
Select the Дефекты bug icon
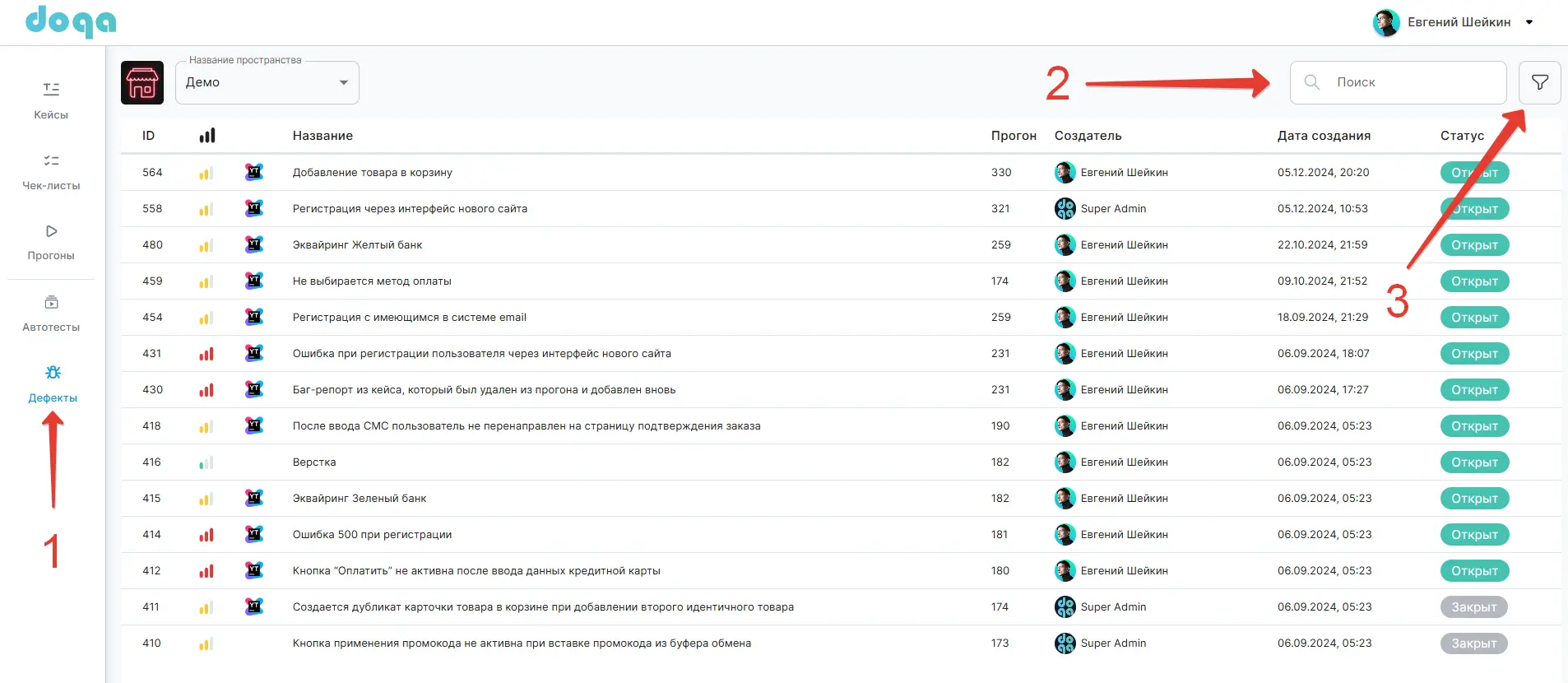[53, 373]
